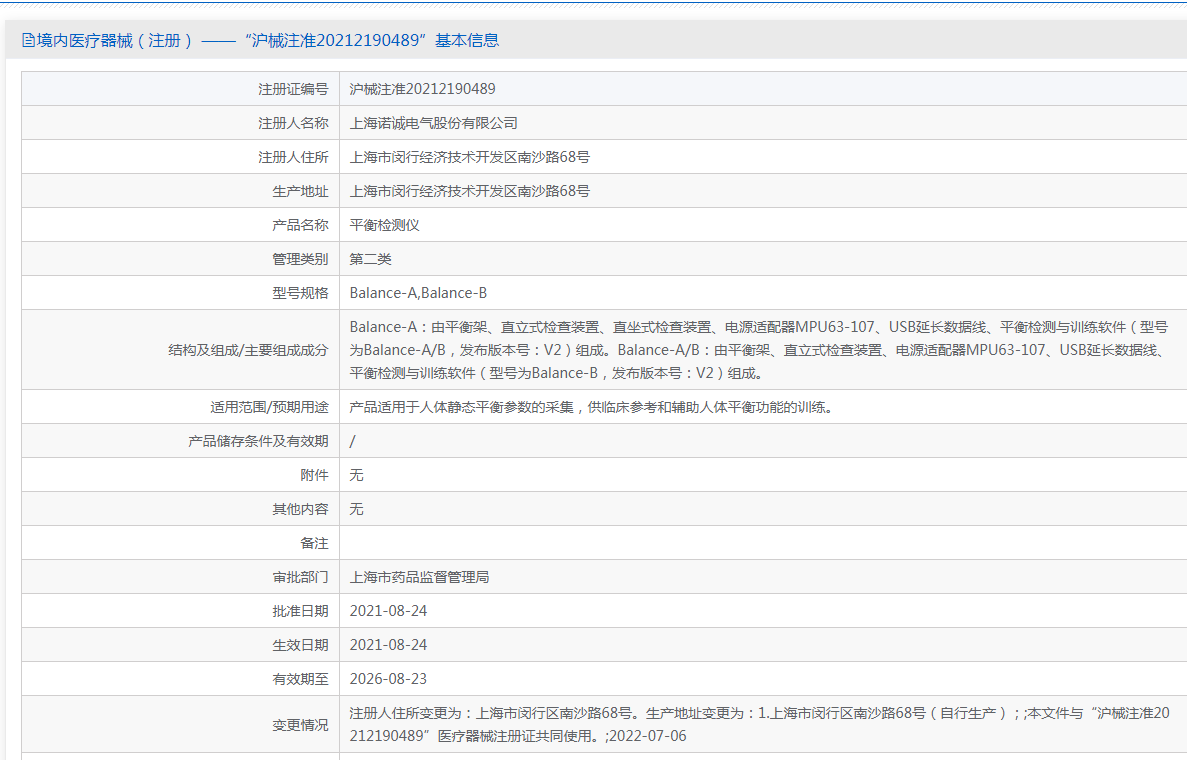Click the 生效日期 value 2021-08-24

coord(388,645)
